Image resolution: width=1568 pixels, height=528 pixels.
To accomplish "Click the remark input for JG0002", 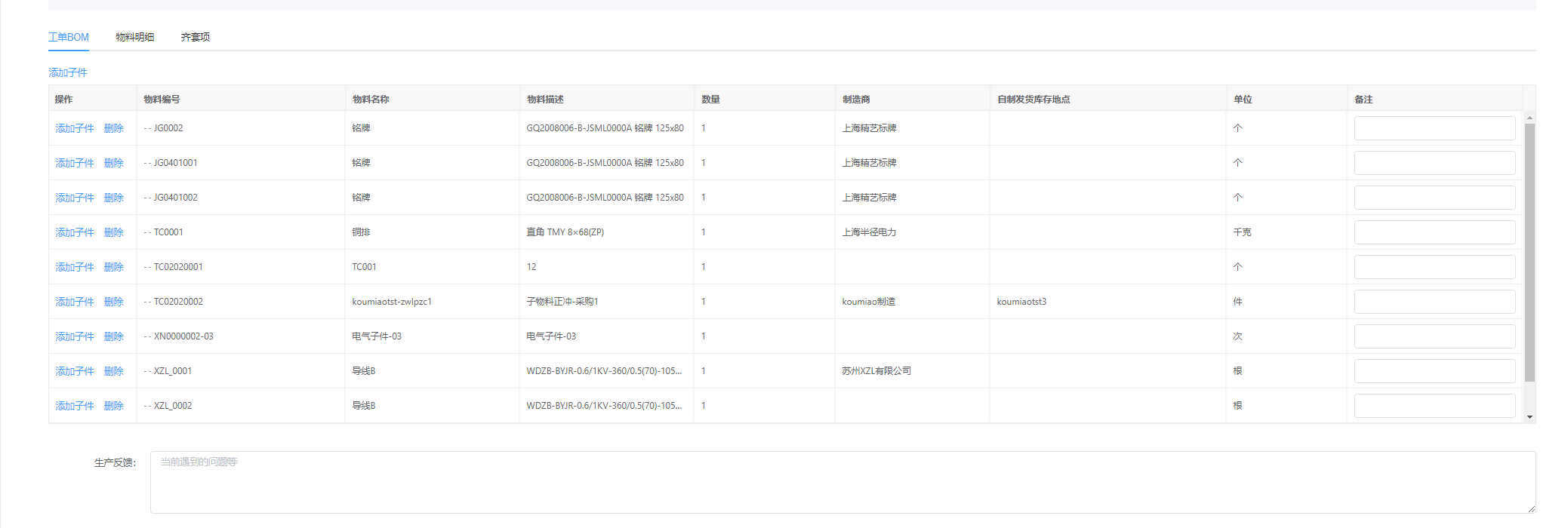I will [1434, 128].
